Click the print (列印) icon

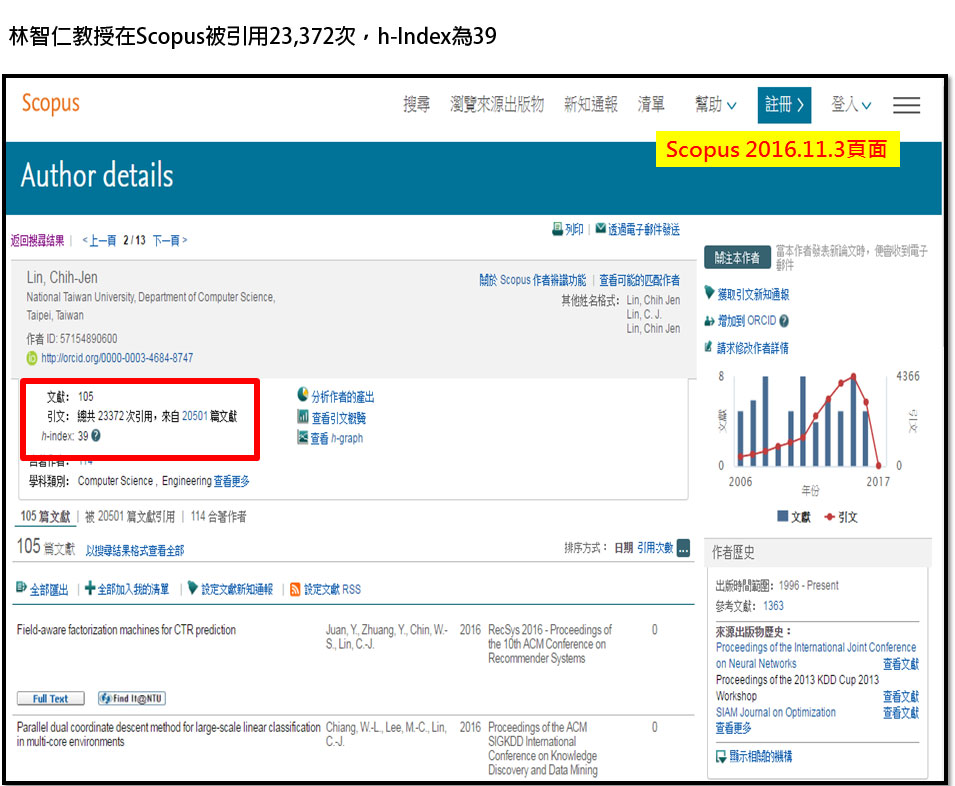[557, 229]
